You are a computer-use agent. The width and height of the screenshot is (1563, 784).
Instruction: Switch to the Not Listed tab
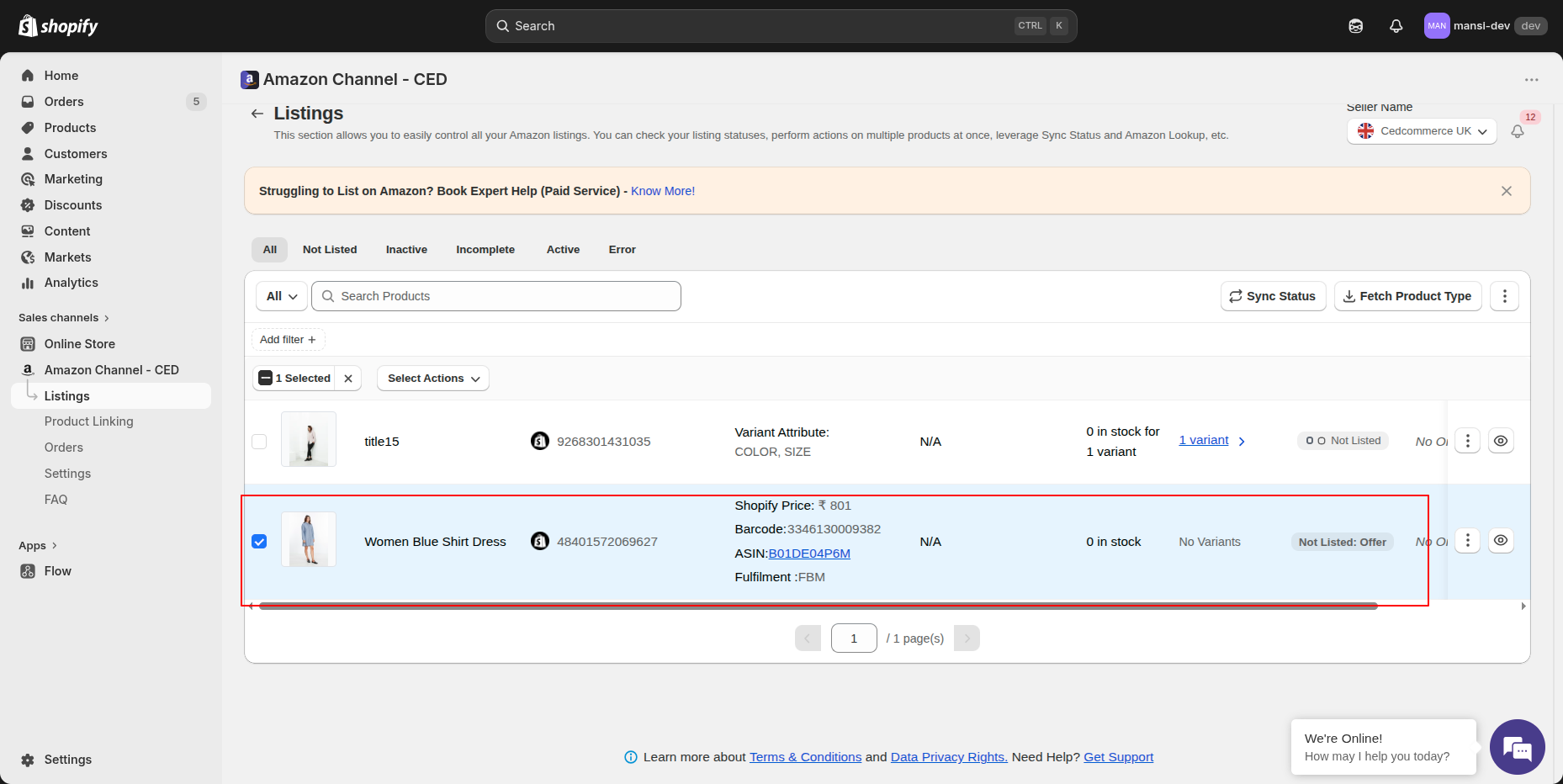tap(330, 250)
